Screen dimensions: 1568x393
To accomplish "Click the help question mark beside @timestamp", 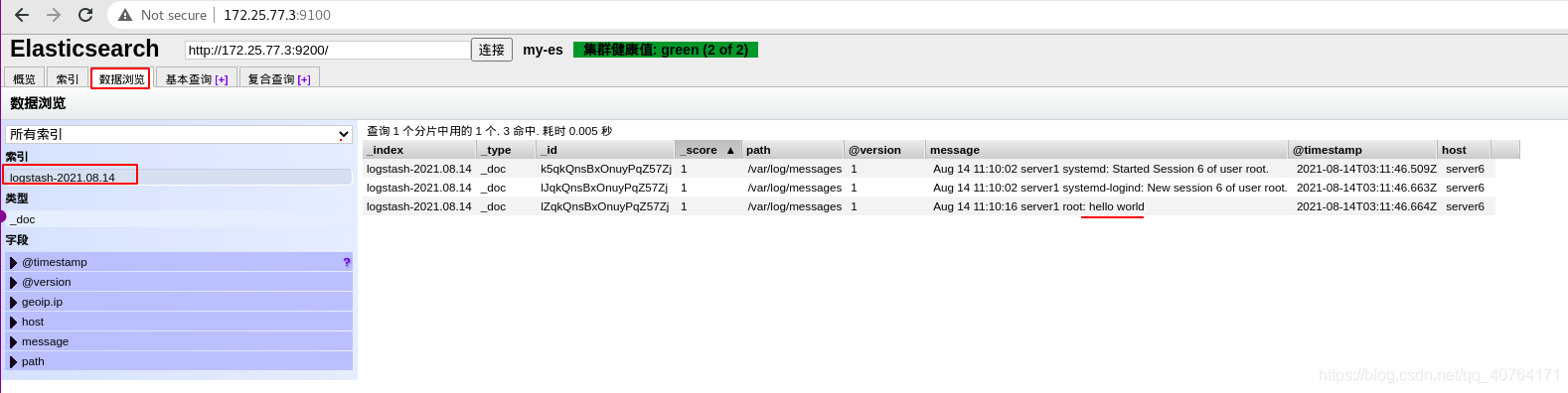I will (x=347, y=262).
